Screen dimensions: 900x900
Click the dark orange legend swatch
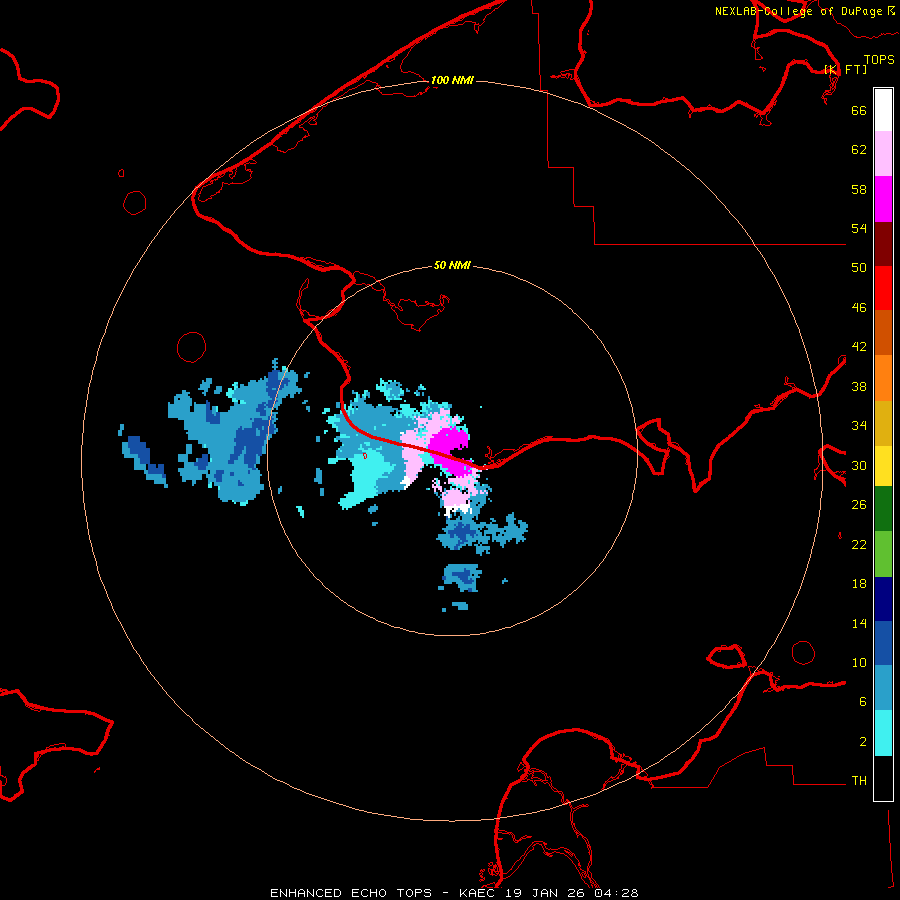pyautogui.click(x=883, y=333)
